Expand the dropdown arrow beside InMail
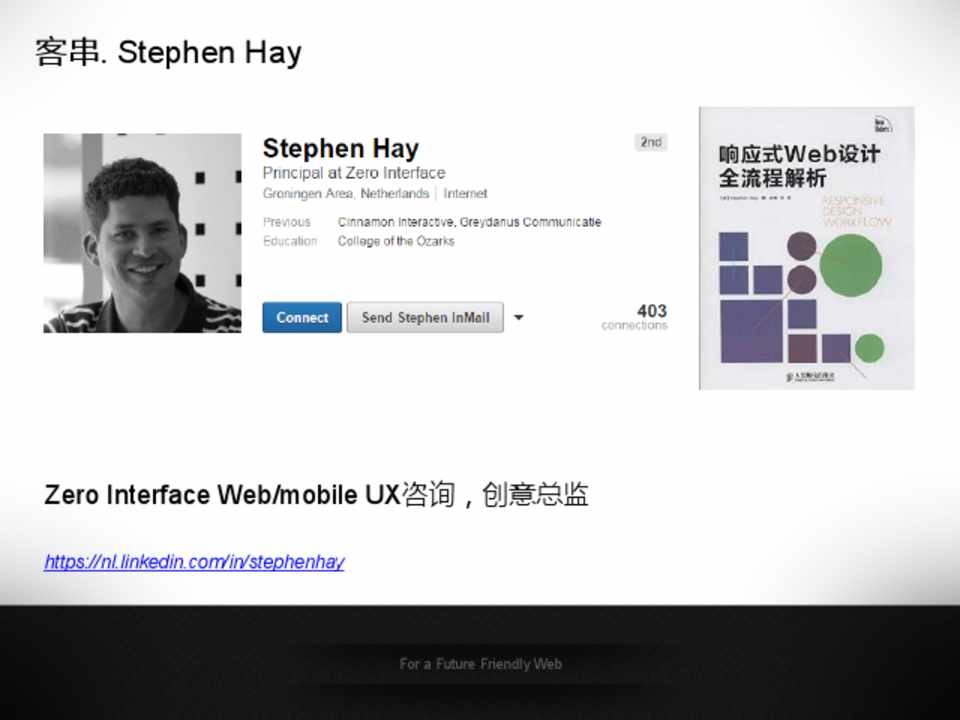This screenshot has width=960, height=720. coord(518,318)
